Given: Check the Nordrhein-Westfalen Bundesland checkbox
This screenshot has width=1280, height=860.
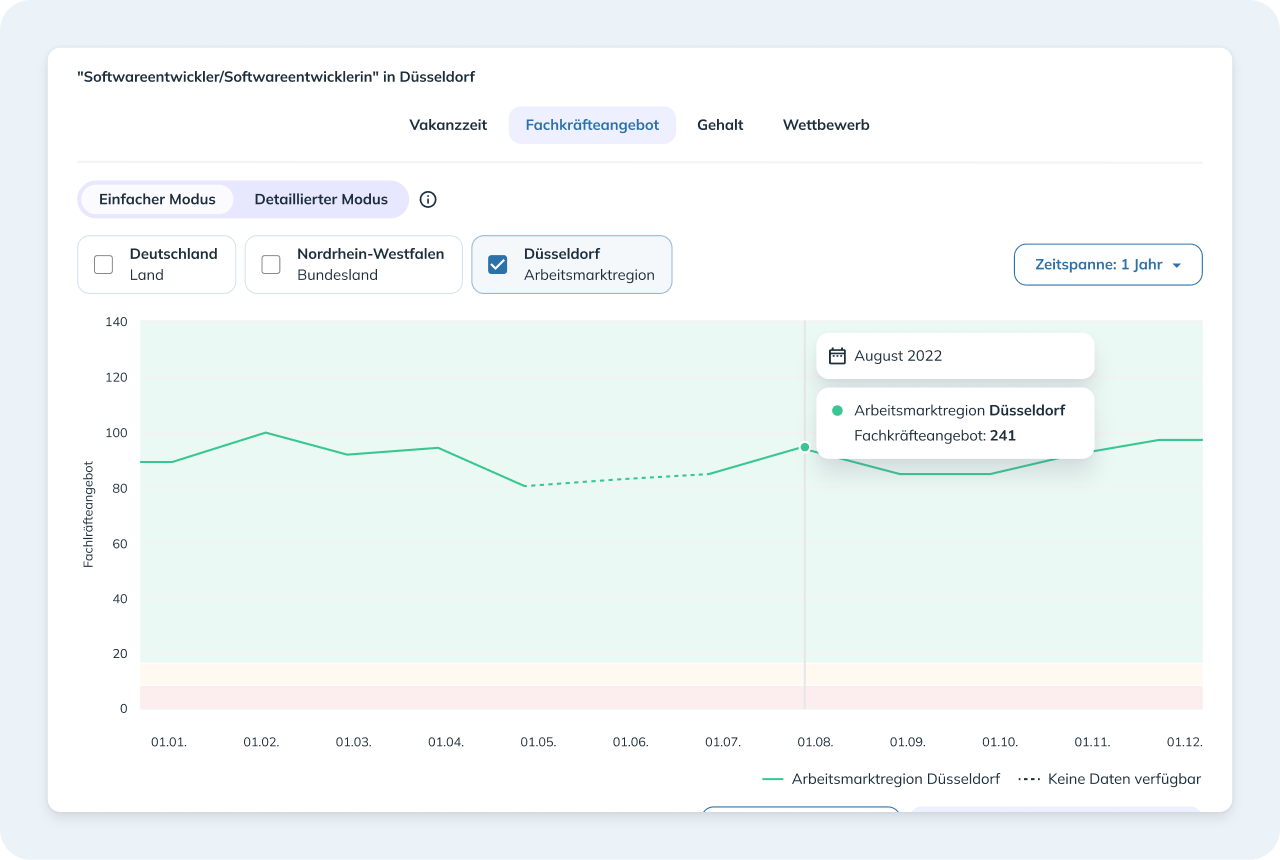Looking at the screenshot, I should point(271,265).
